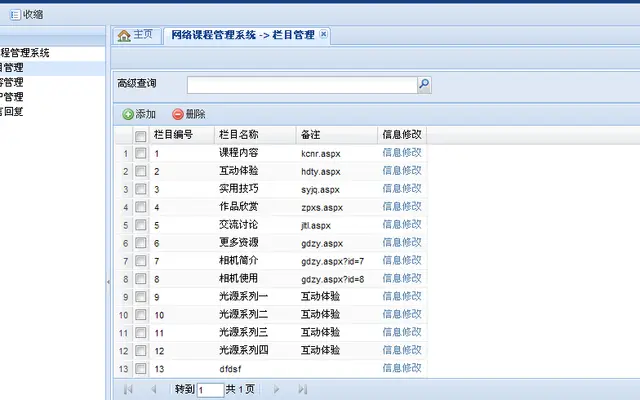Click zpxs.aspx remark cell
The height and width of the screenshot is (400, 640).
tap(322, 208)
